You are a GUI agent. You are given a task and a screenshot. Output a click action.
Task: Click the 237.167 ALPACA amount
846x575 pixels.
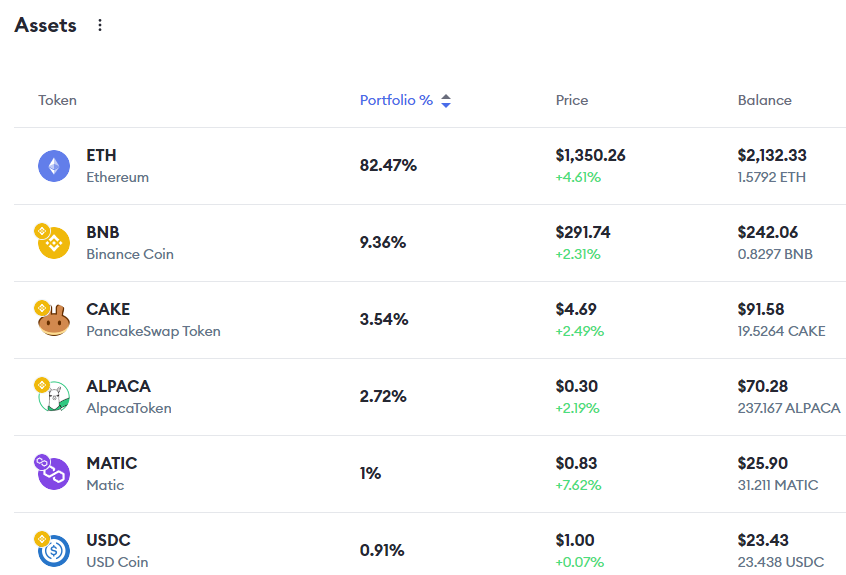point(789,408)
